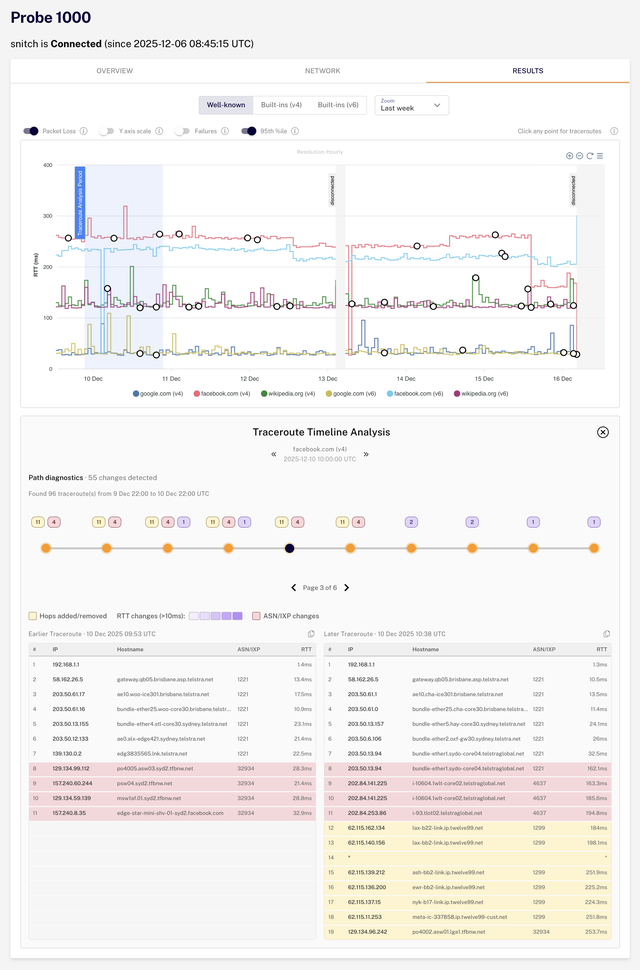The width and height of the screenshot is (640, 970).
Task: Enable the Y axis scale toggle
Action: 105,132
